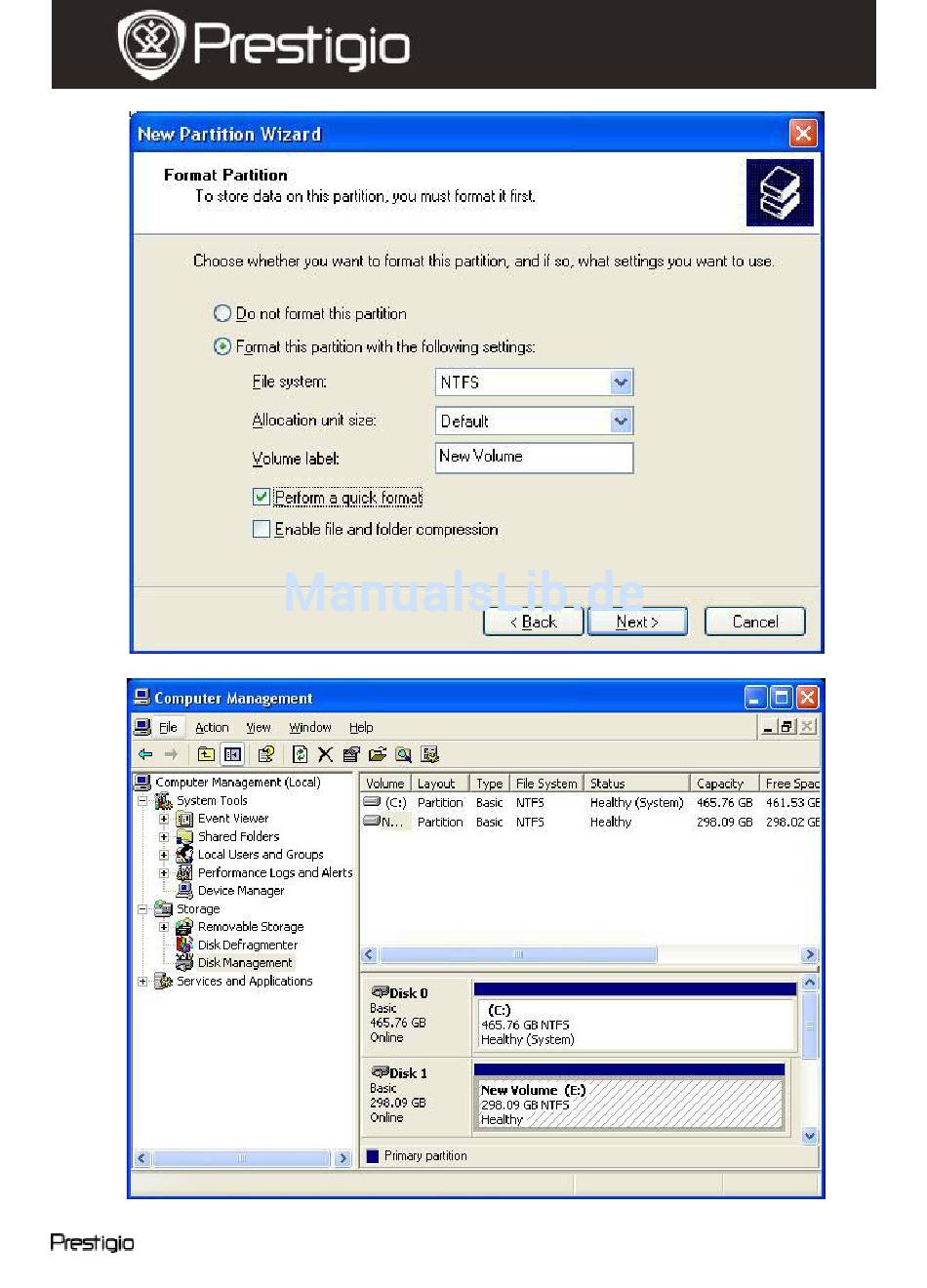Screen dimensions: 927x1288
Task: Click the Services and Applications icon
Action: pyautogui.click(x=163, y=981)
